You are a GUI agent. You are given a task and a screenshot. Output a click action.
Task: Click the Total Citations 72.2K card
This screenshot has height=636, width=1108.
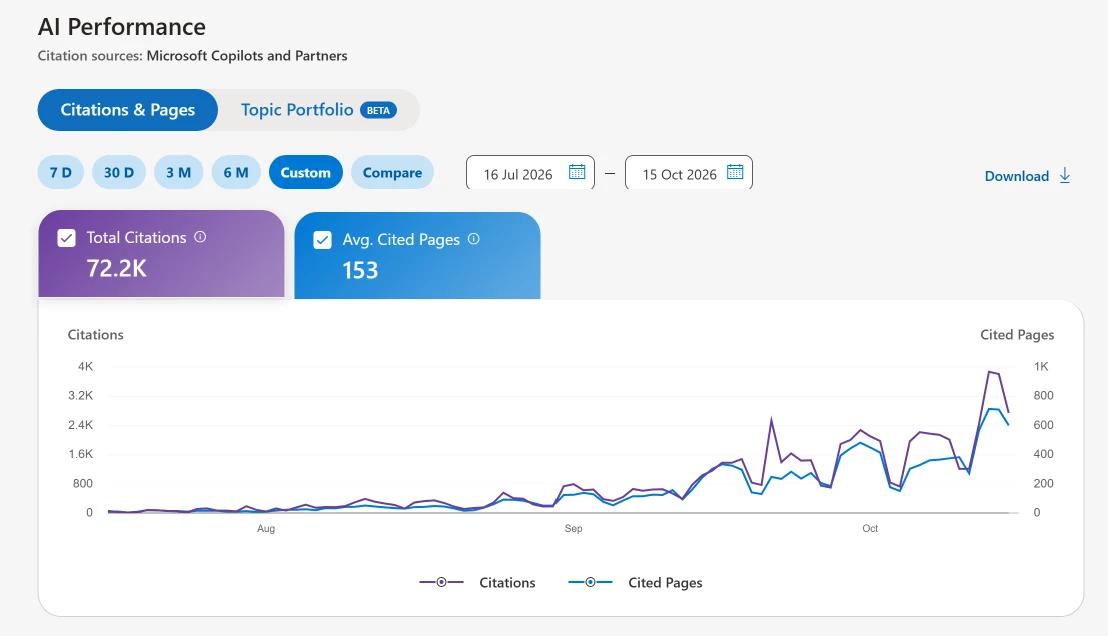[x=161, y=254]
